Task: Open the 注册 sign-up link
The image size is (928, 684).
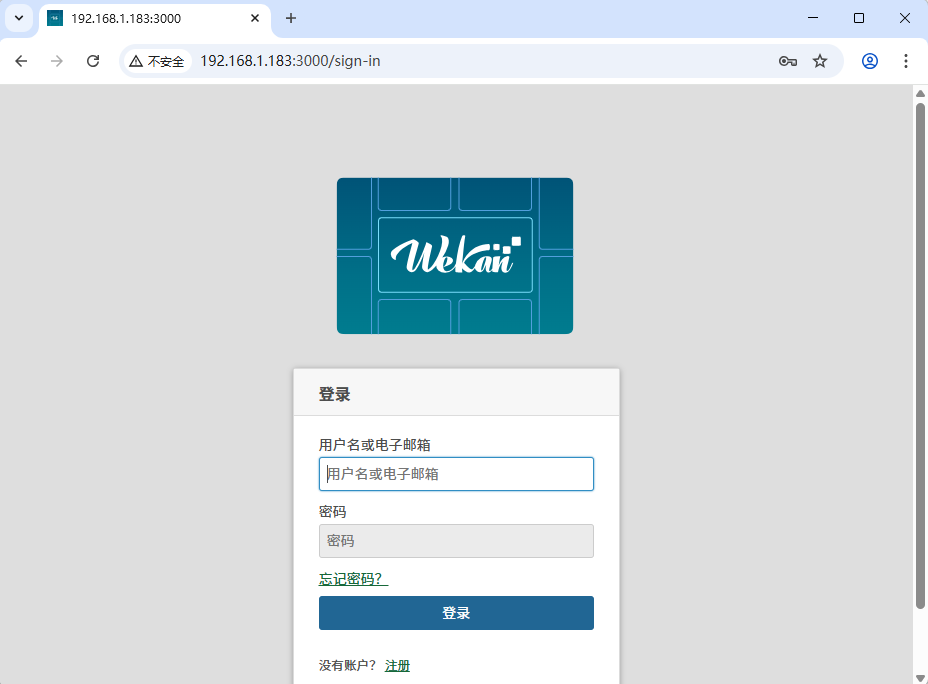Action: (397, 666)
